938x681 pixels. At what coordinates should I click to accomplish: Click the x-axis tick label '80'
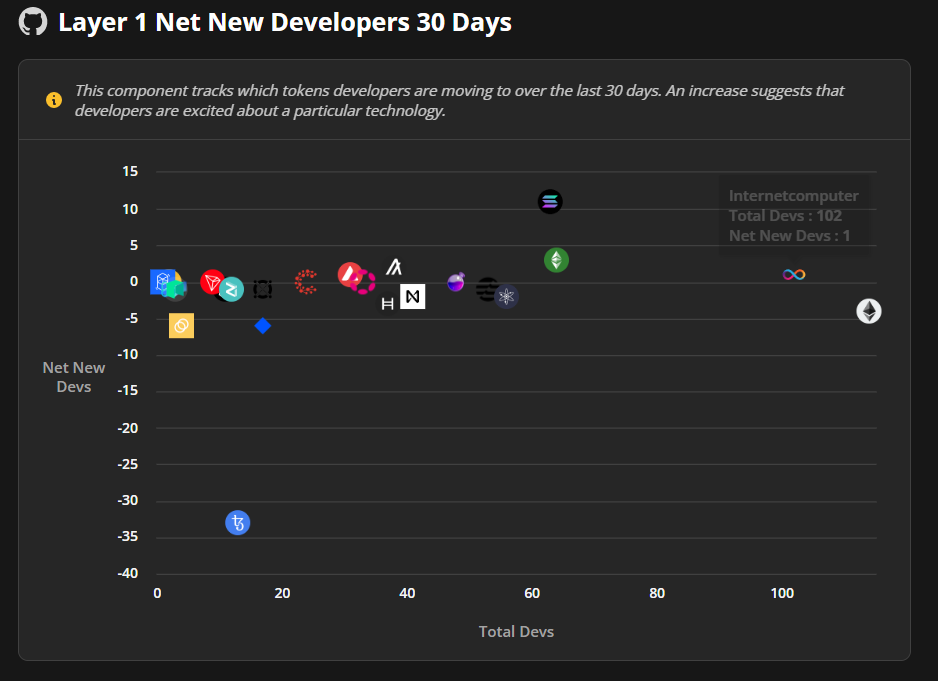[657, 593]
